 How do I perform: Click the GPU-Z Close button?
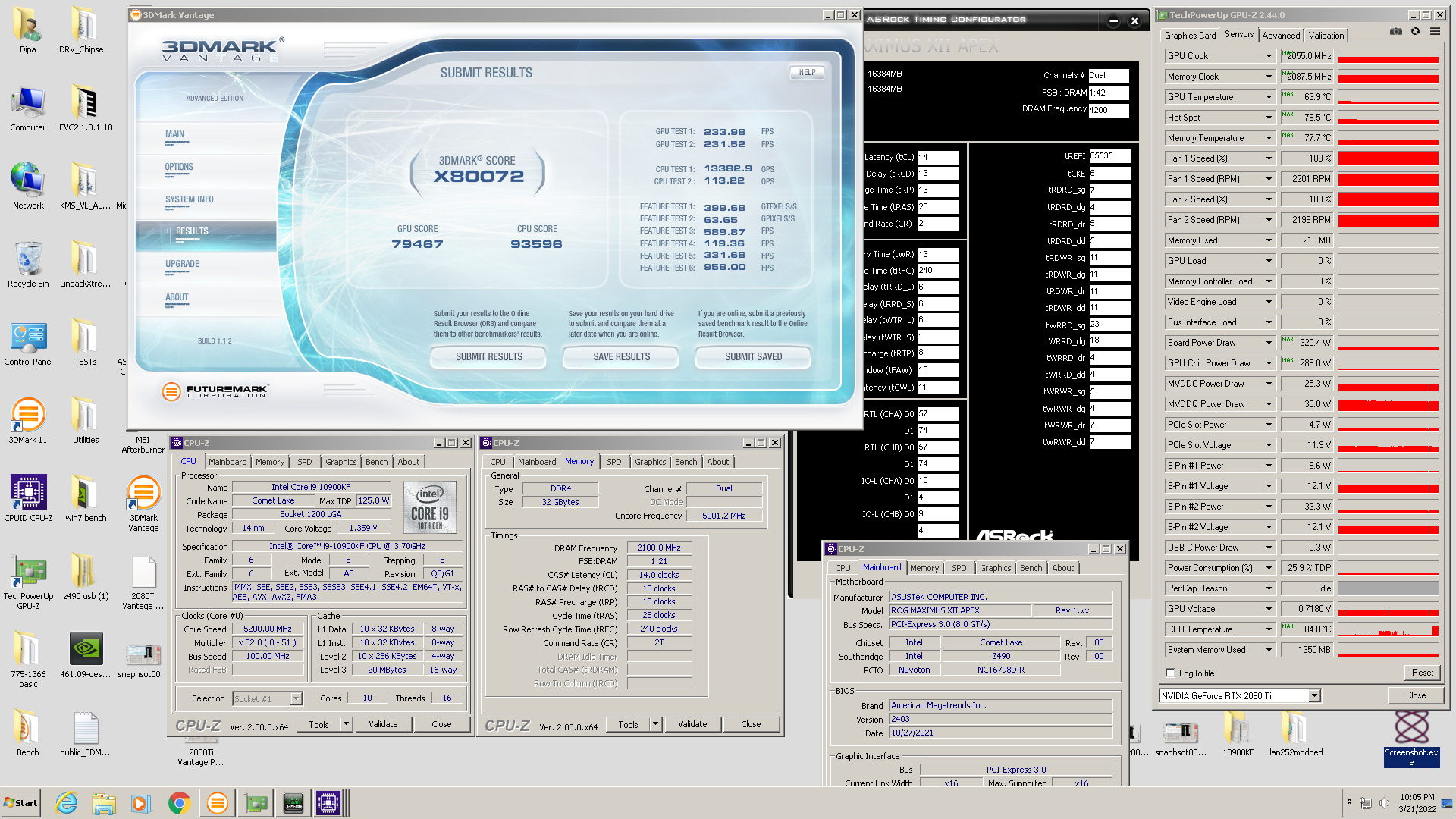pyautogui.click(x=1415, y=695)
